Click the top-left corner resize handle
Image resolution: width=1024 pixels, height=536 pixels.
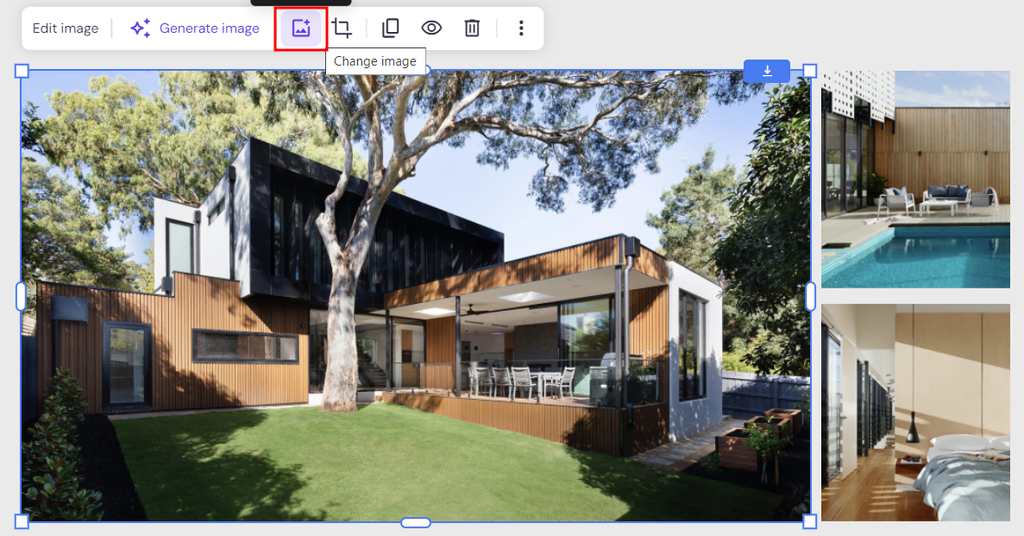[22, 71]
